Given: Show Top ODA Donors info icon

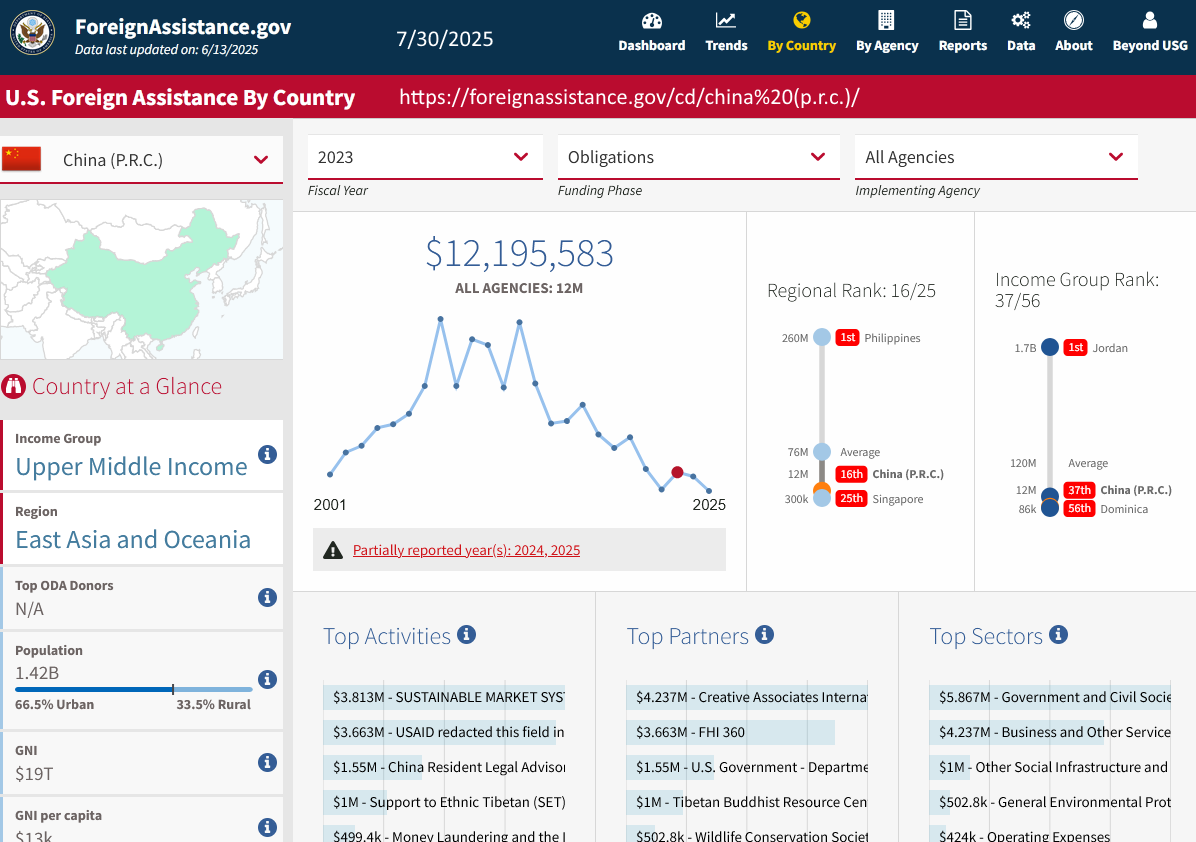Looking at the screenshot, I should click(267, 597).
